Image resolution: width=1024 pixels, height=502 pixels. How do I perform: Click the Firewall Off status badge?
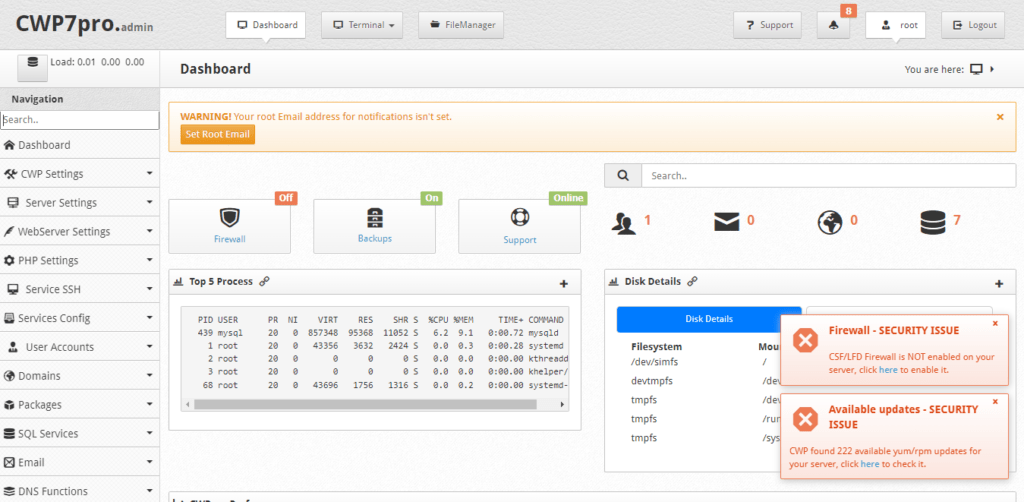coord(285,198)
